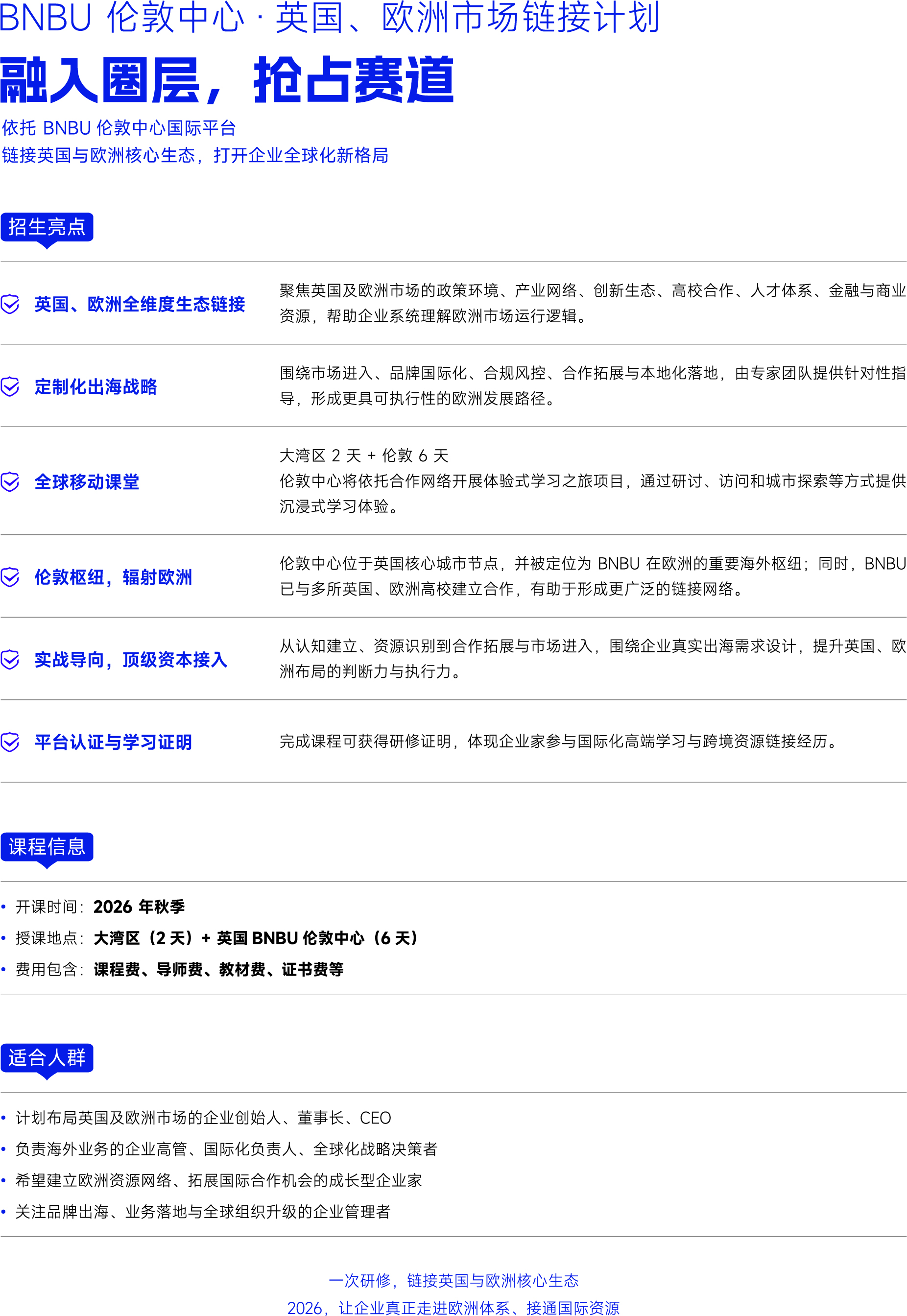Select the 授课地点 bullet item
Image resolution: width=907 pixels, height=1316 pixels.
point(216,937)
